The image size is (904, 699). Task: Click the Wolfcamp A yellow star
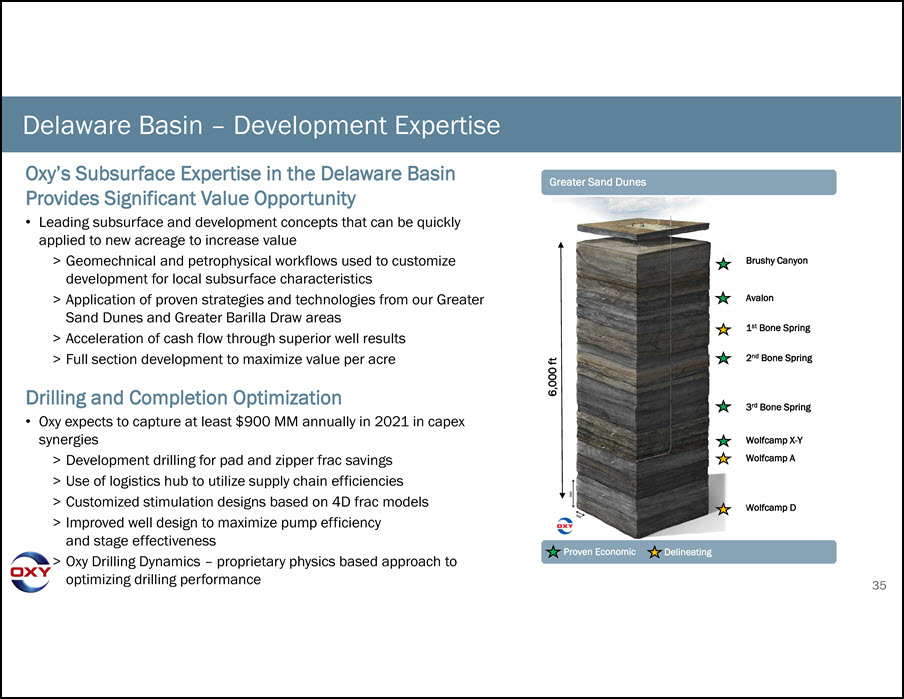724,458
